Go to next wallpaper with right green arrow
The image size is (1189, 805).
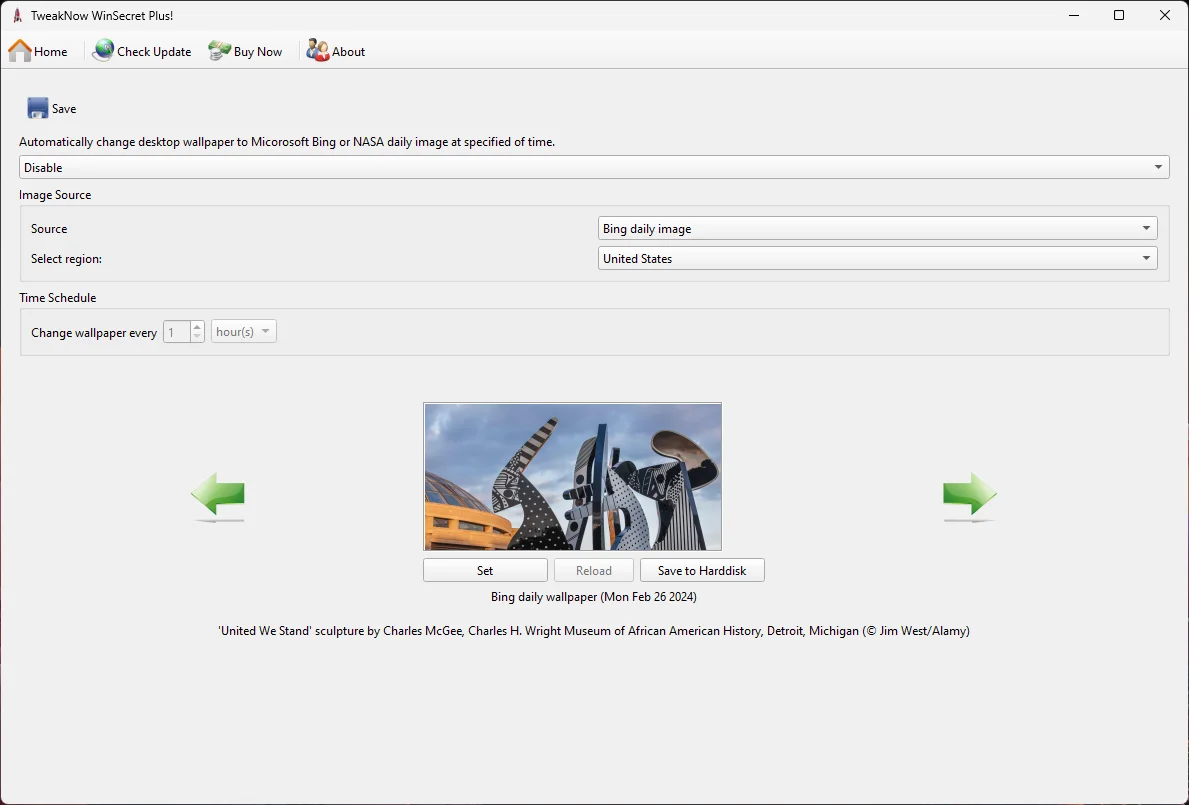[969, 496]
